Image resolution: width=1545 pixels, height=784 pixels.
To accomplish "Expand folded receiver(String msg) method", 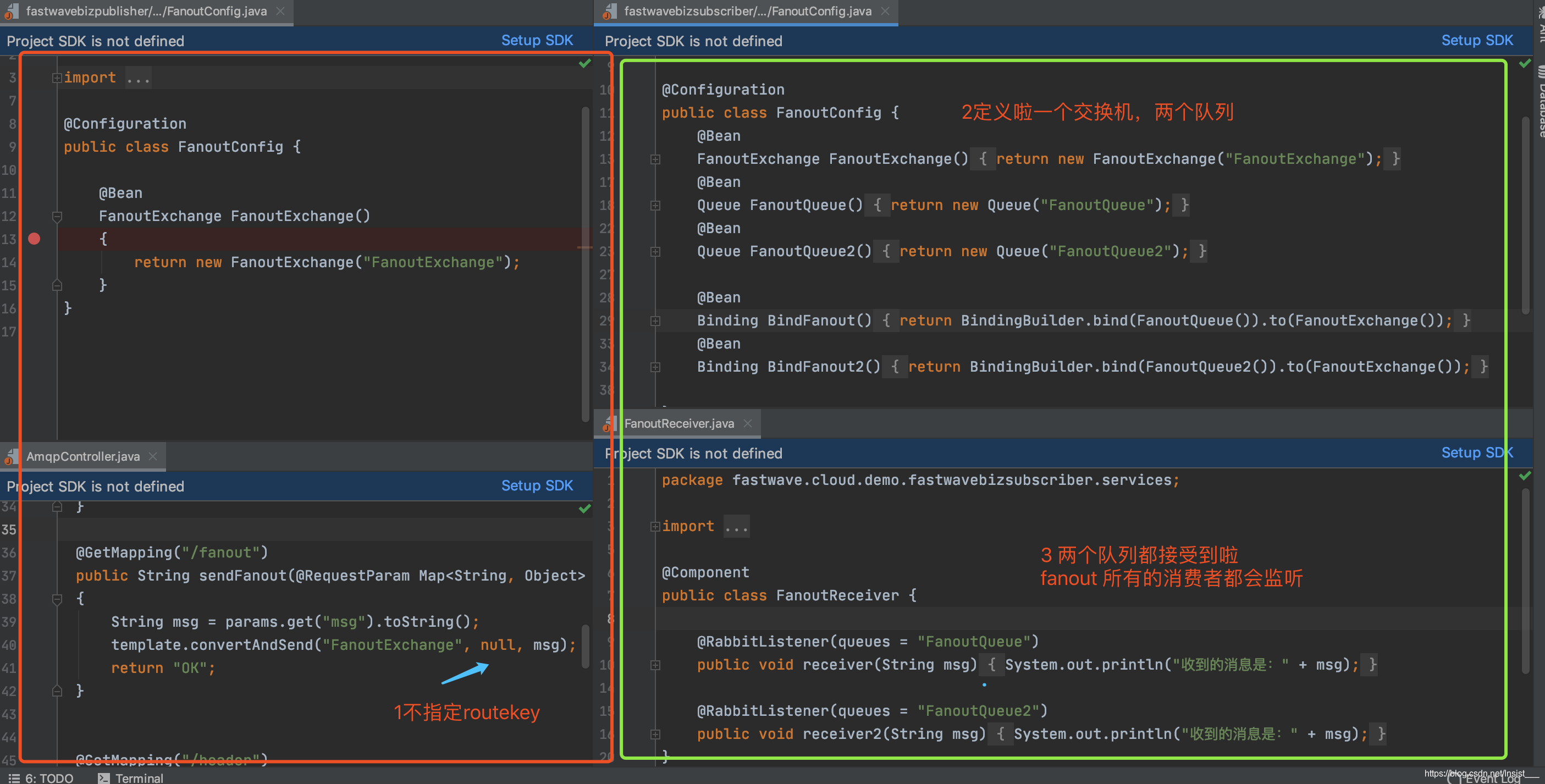I will [655, 665].
